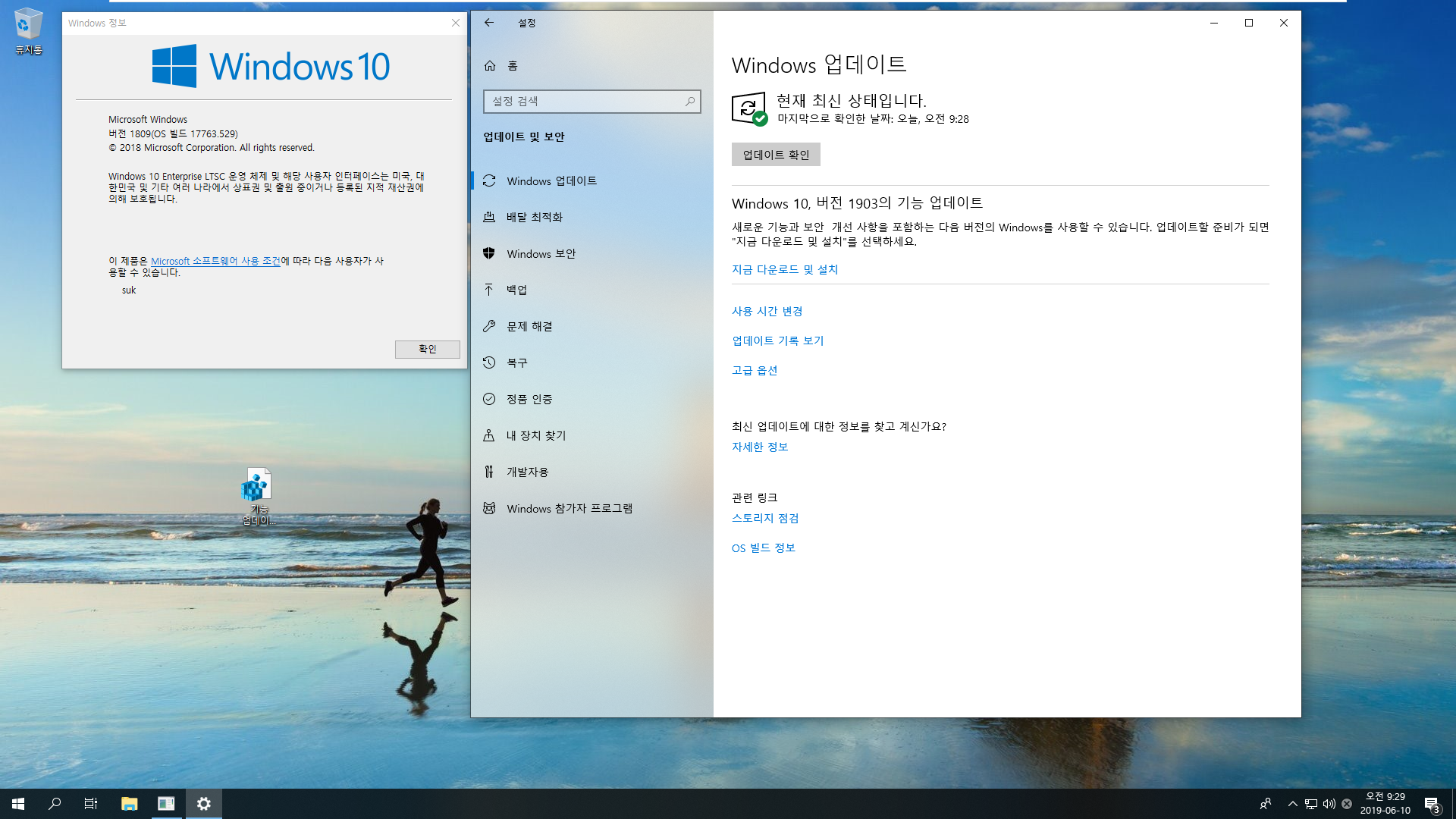This screenshot has width=1456, height=819.
Task: Open Windows 참가자 프로그램 cat icon
Action: [x=489, y=508]
